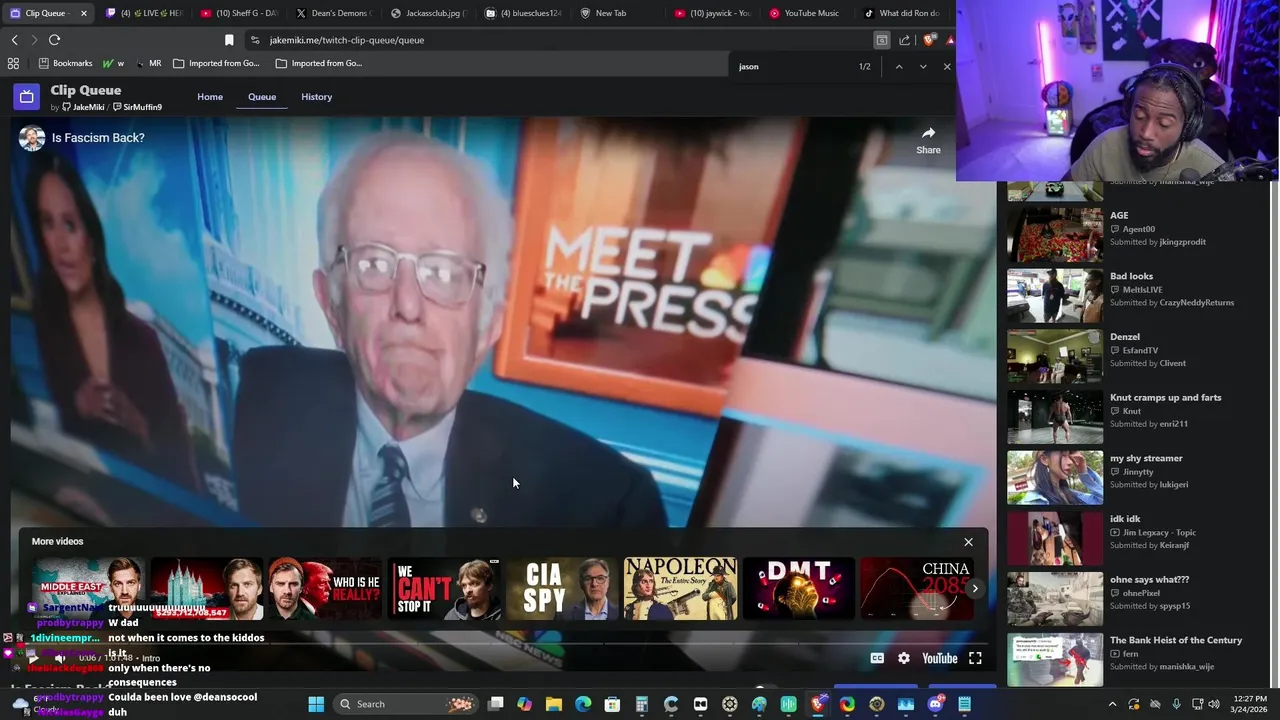Open the MR bookmark
1280x720 pixels.
click(x=149, y=63)
